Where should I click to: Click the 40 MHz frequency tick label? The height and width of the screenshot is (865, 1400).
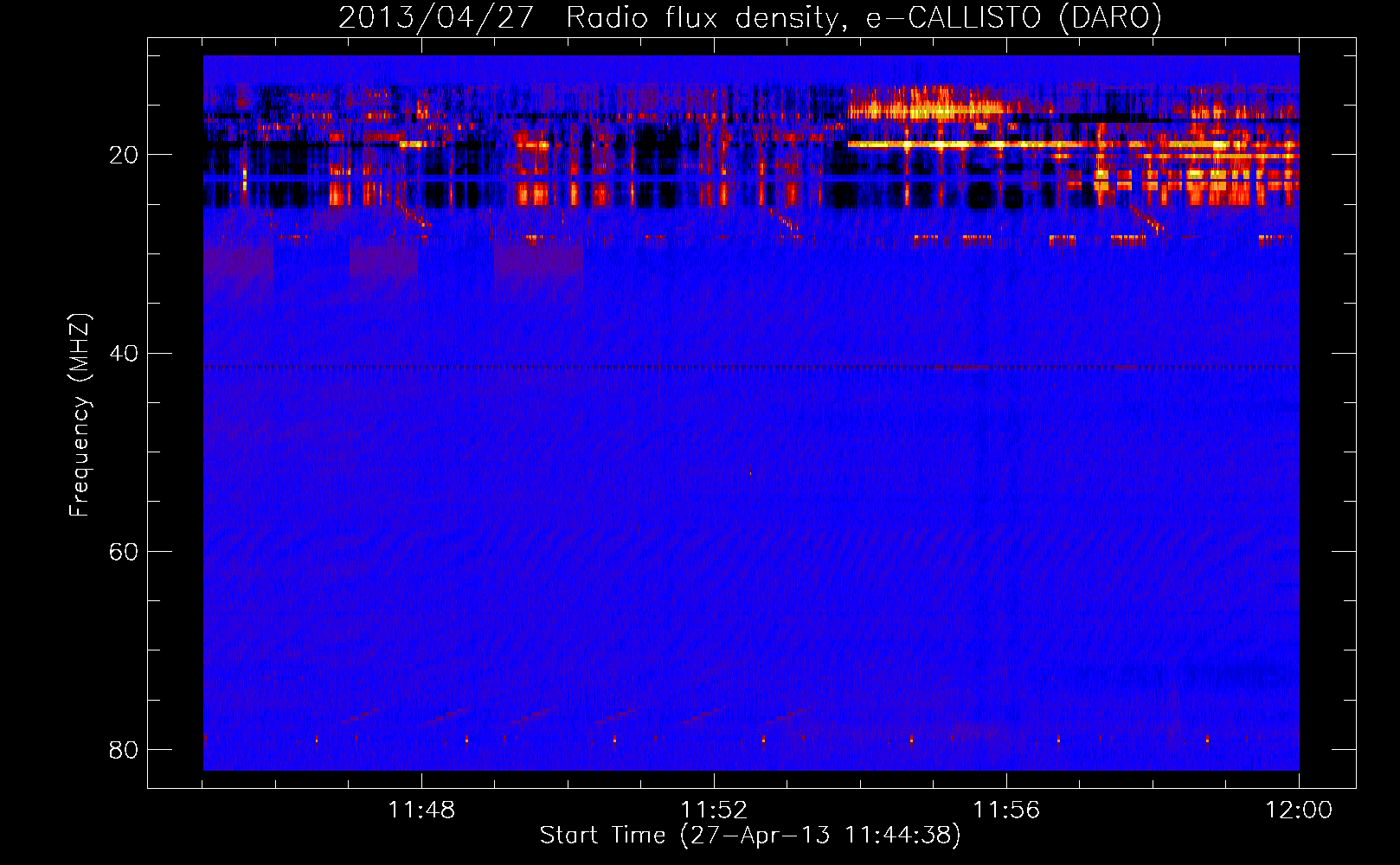124,353
